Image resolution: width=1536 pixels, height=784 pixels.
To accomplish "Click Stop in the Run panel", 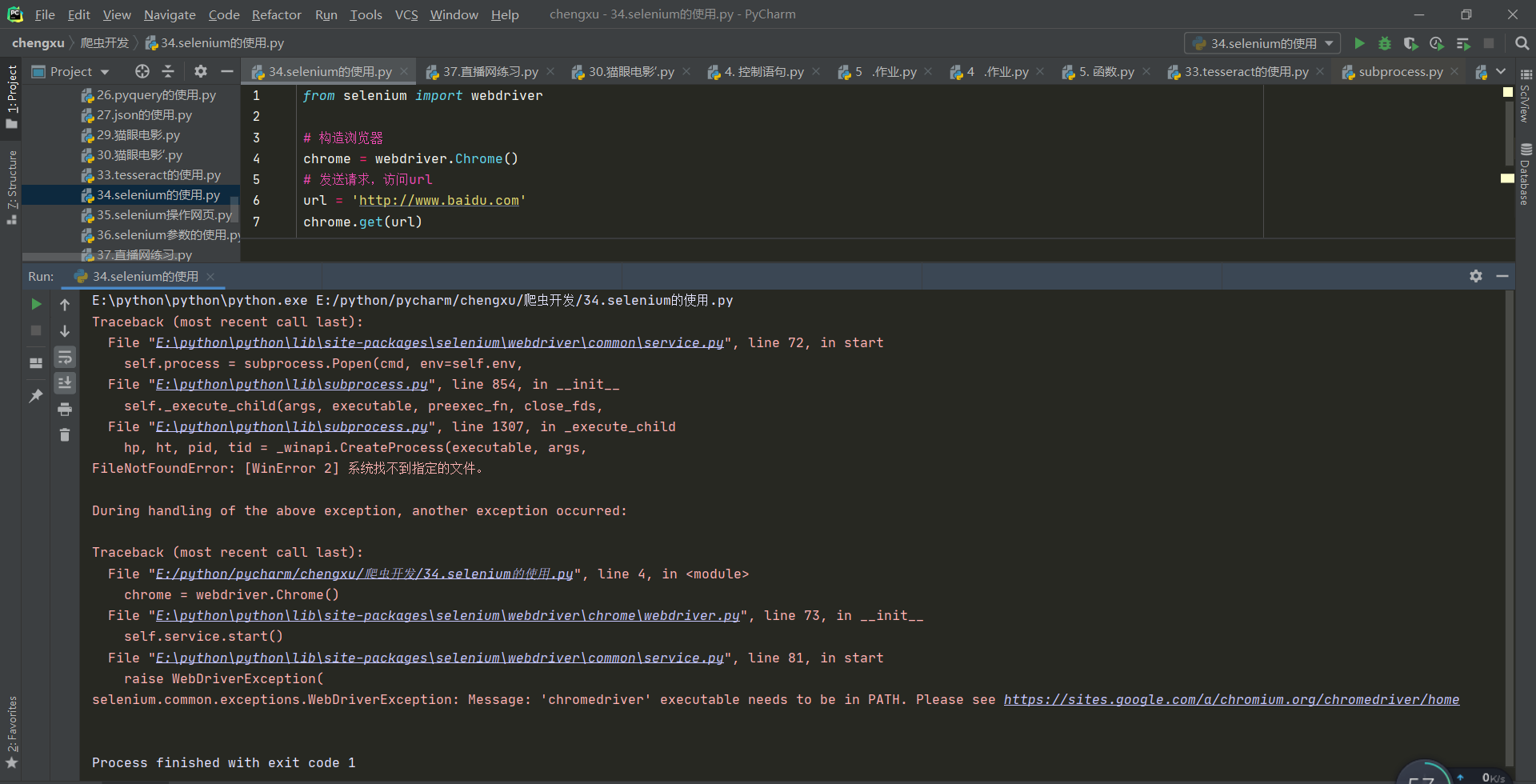I will (x=36, y=330).
